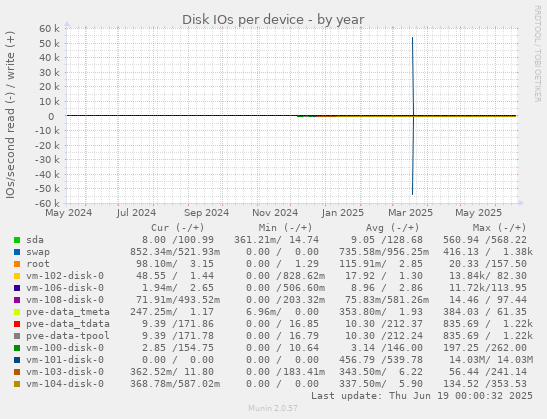This screenshot has height=419, width=547.
Task: Select the vm-102-disk-0 legend label
Action: point(65,276)
